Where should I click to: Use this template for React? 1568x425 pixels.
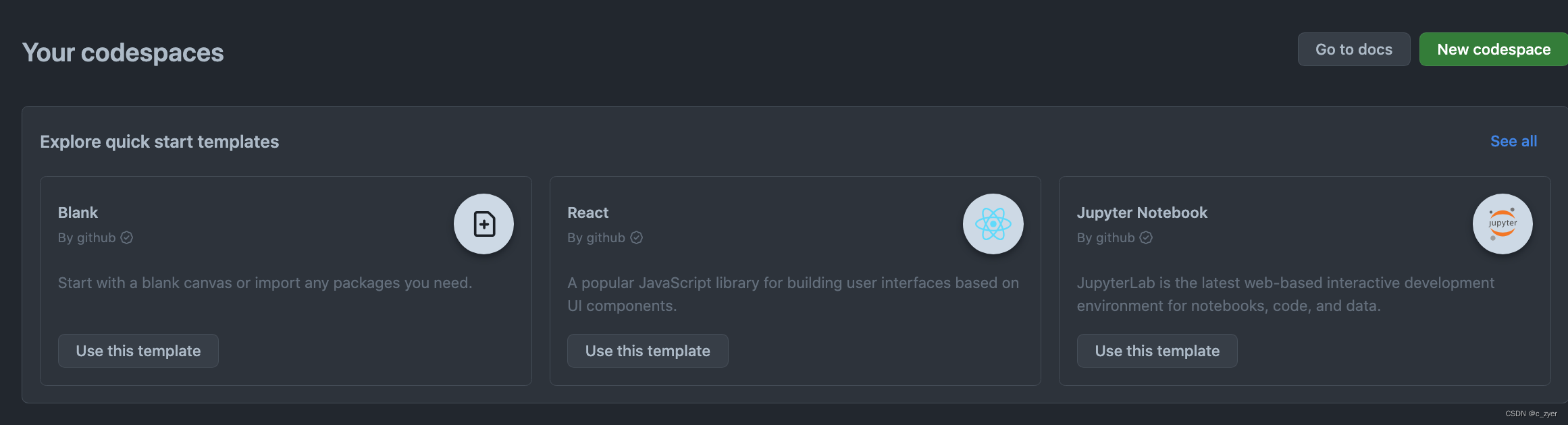click(x=648, y=351)
